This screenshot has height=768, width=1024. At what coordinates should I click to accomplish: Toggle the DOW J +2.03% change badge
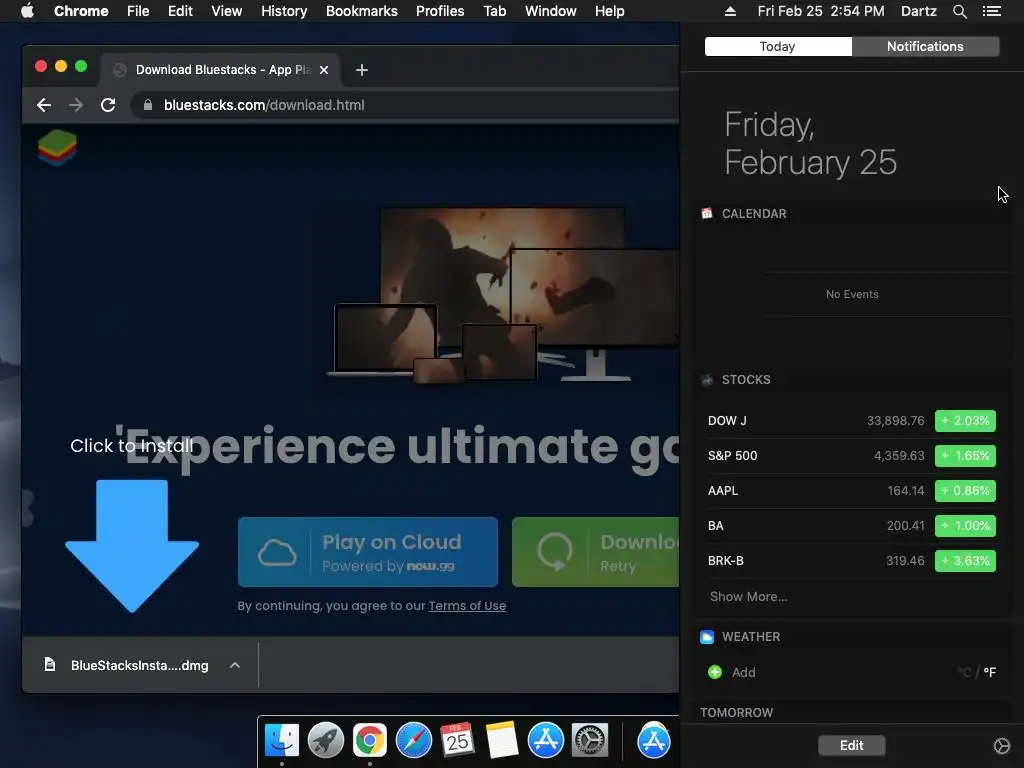click(965, 421)
